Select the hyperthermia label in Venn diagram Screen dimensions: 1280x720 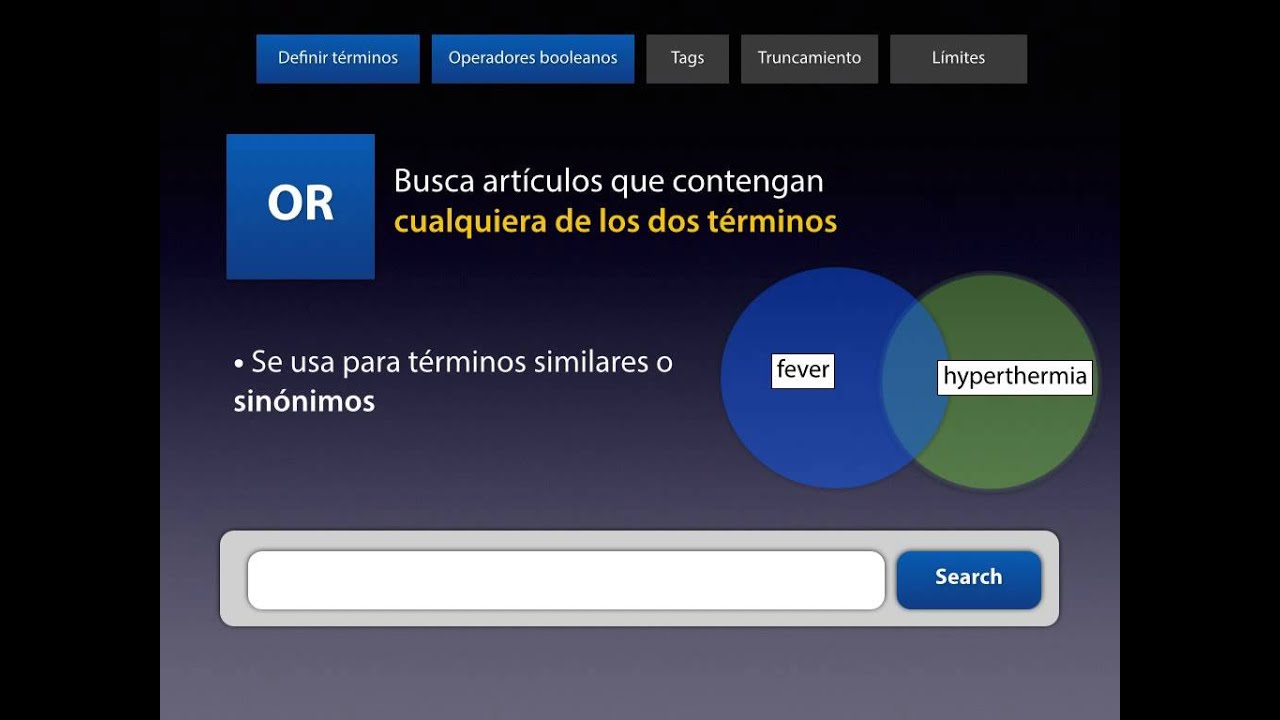(1015, 377)
